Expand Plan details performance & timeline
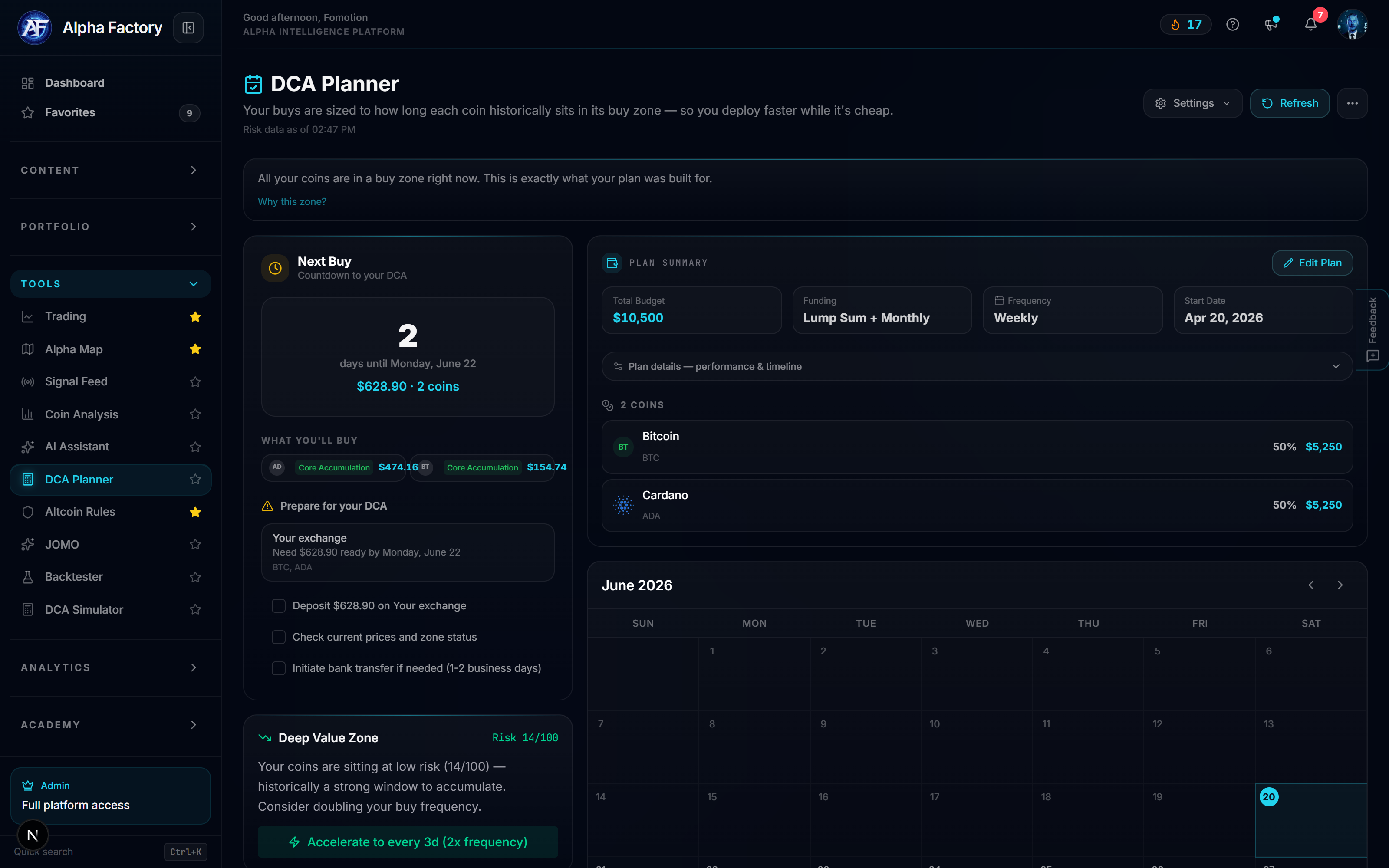Screen dimensions: 1389x868 (977, 366)
